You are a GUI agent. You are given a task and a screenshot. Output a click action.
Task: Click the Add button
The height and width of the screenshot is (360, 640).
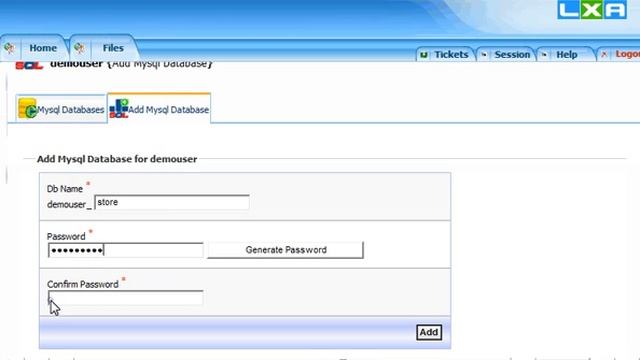(x=429, y=332)
